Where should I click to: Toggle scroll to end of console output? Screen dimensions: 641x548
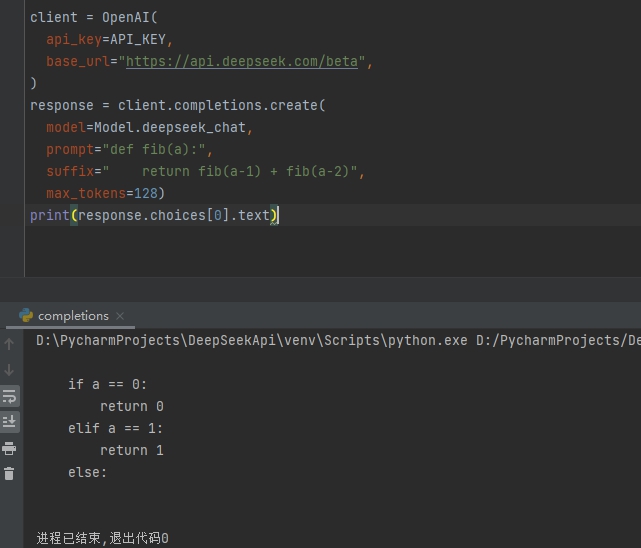pyautogui.click(x=10, y=422)
